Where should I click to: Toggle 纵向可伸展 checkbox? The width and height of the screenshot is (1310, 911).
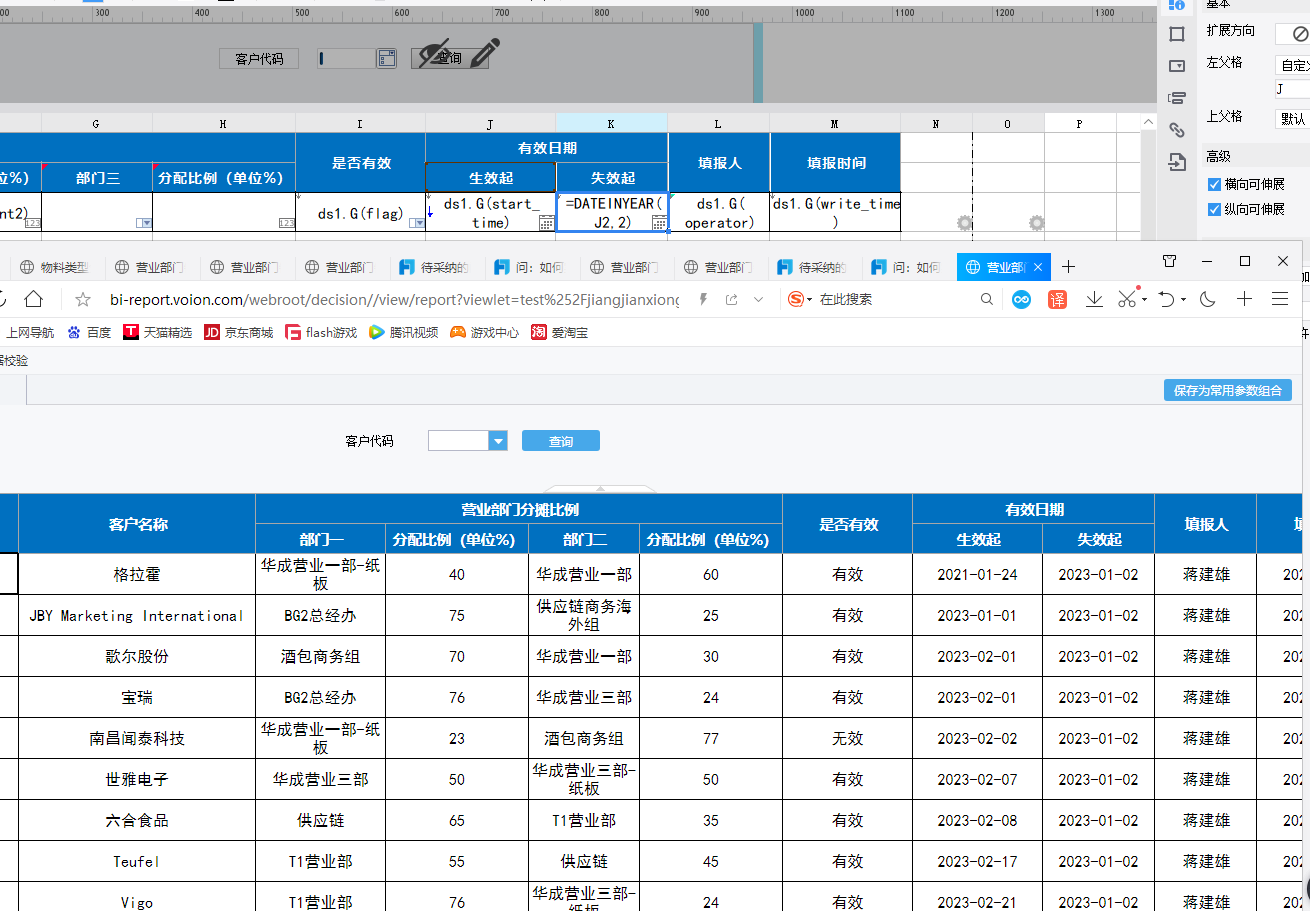[x=1214, y=209]
